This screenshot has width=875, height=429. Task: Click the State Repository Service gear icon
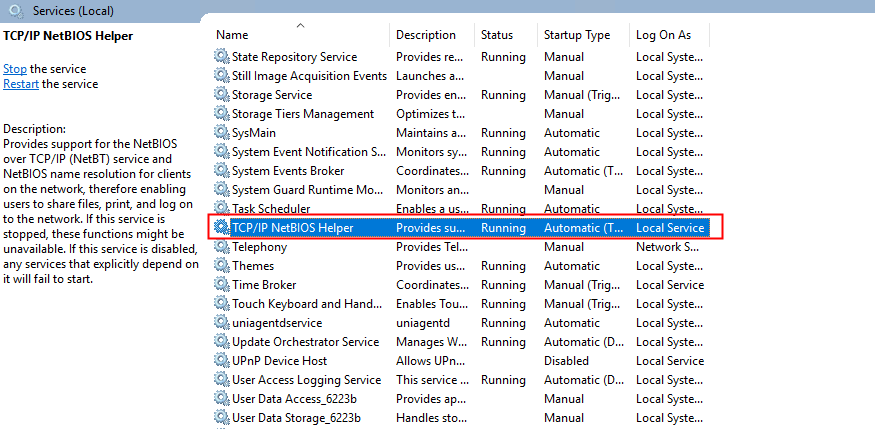point(222,56)
